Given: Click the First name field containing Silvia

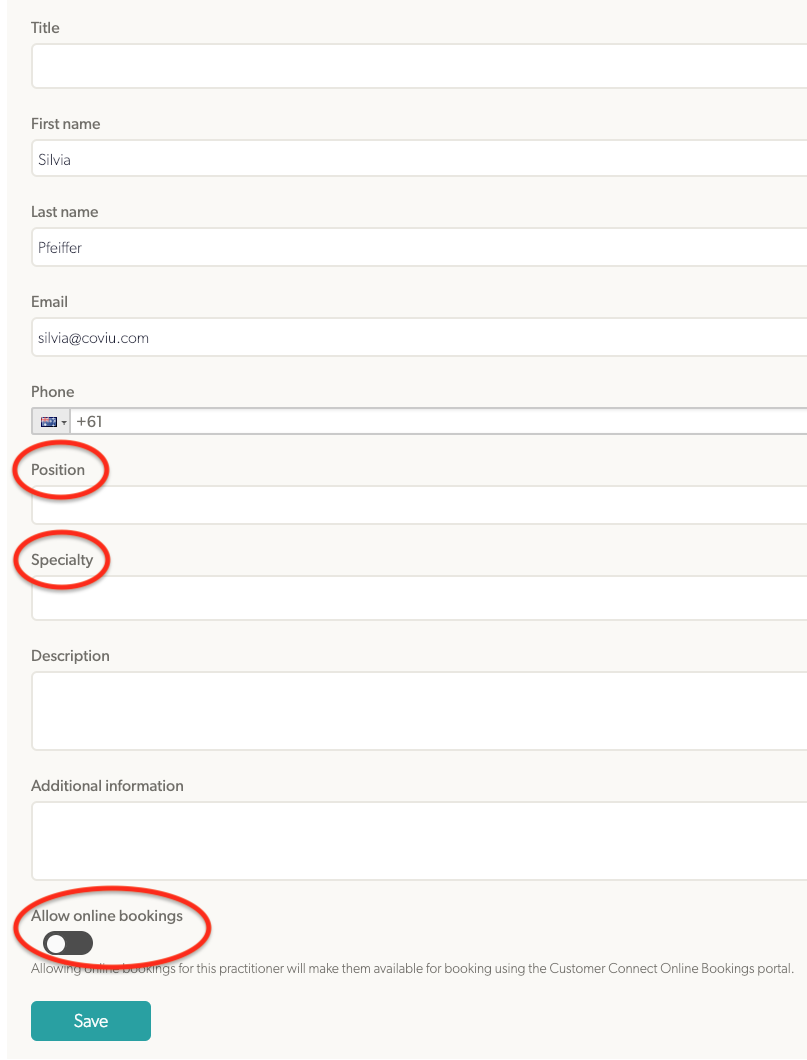Looking at the screenshot, I should click(x=419, y=159).
